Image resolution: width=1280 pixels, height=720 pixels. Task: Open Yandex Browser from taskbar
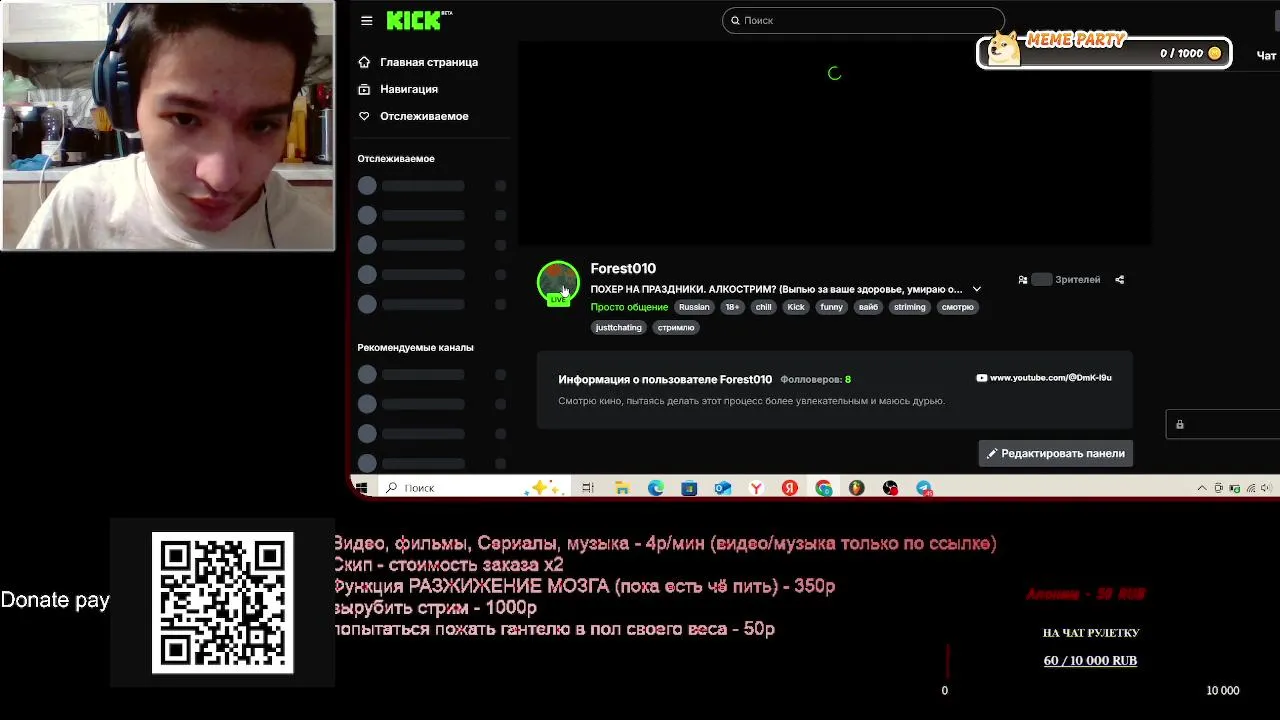click(756, 487)
